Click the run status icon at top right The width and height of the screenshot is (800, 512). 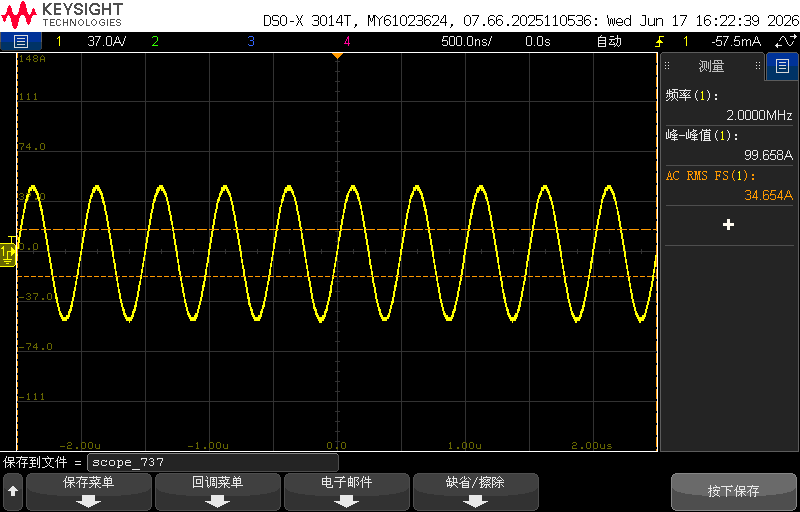784,41
